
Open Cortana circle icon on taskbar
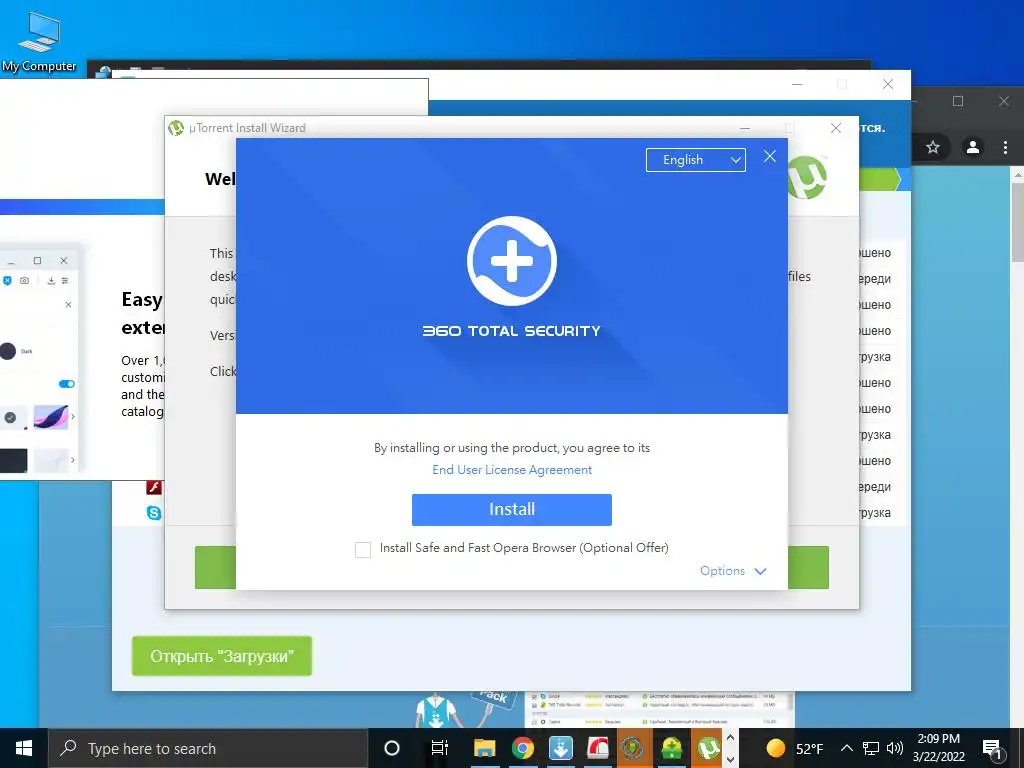392,748
